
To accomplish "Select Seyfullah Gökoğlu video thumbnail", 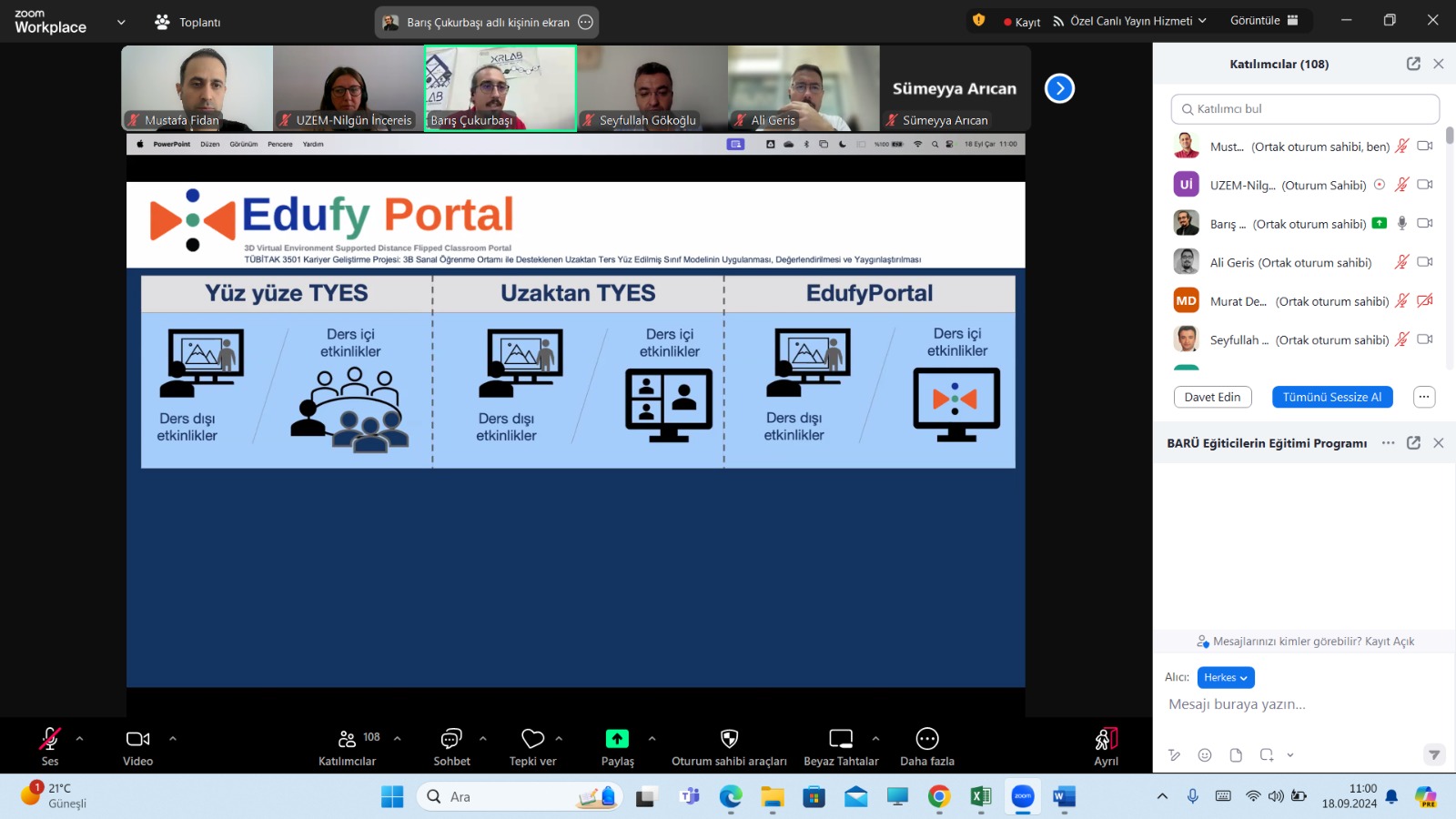I will pyautogui.click(x=652, y=88).
